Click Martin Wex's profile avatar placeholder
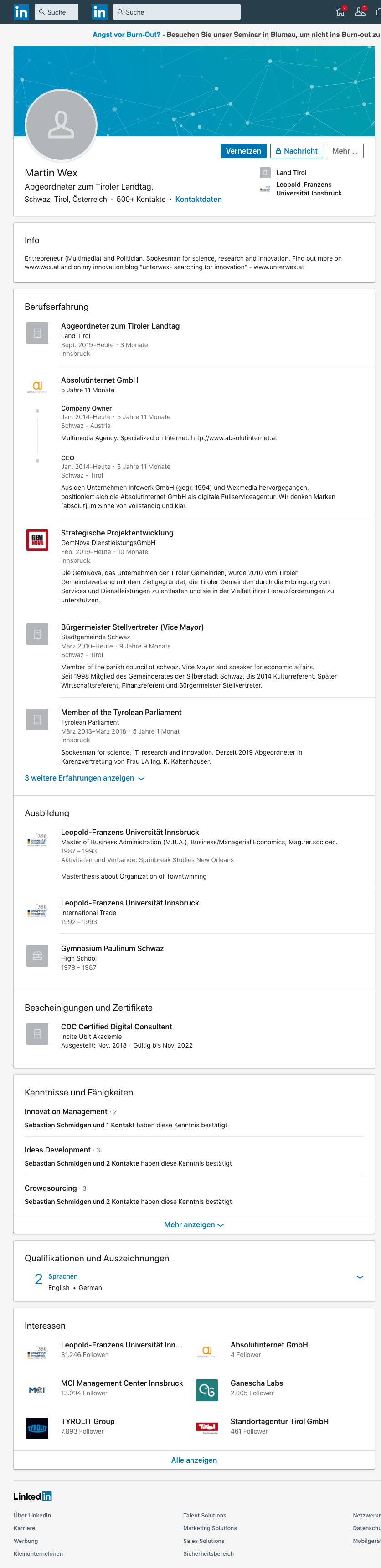The image size is (381, 1568). pyautogui.click(x=61, y=125)
